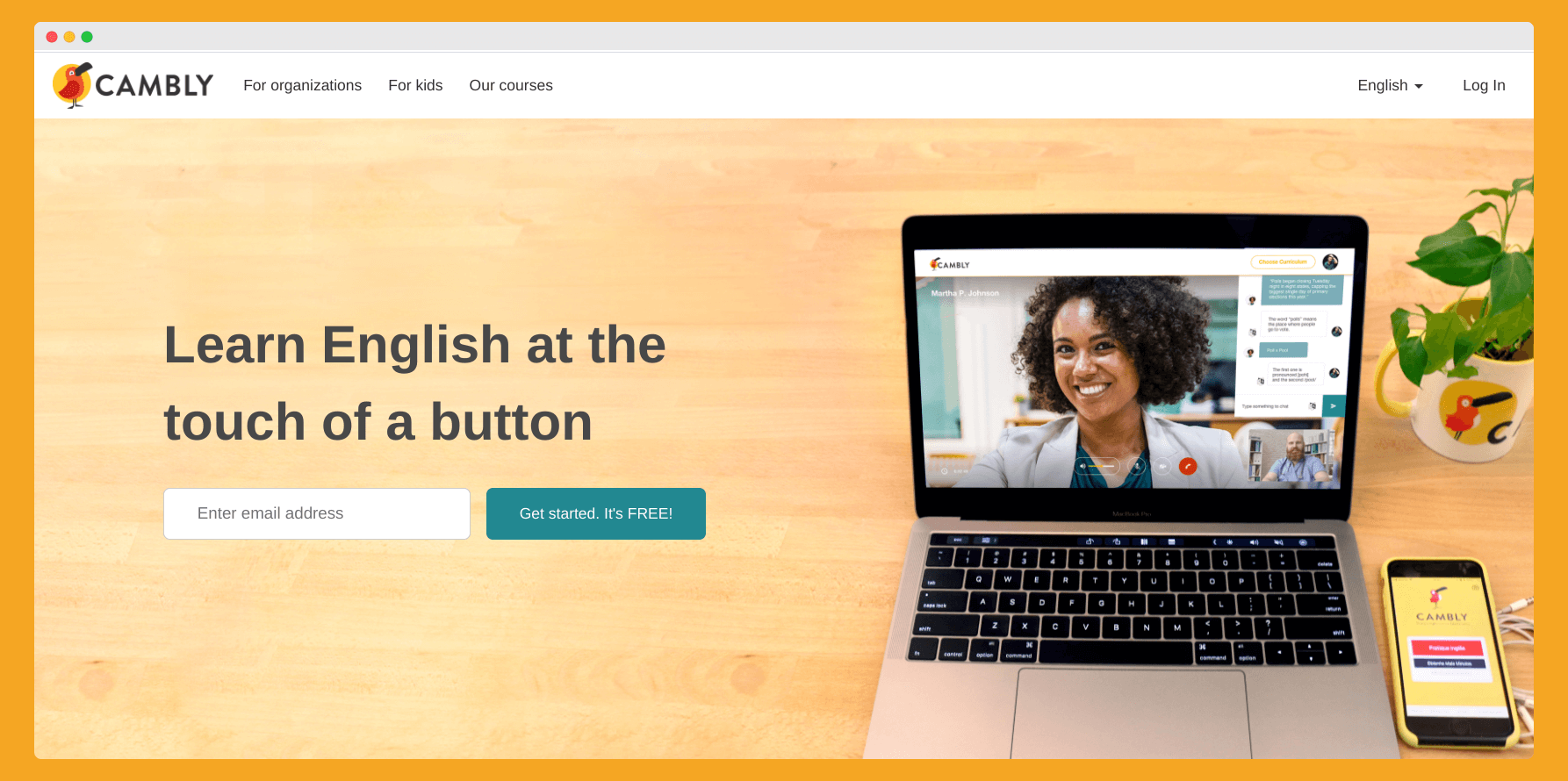Click the red hang-up call button
Image resolution: width=1568 pixels, height=781 pixels.
(1188, 466)
